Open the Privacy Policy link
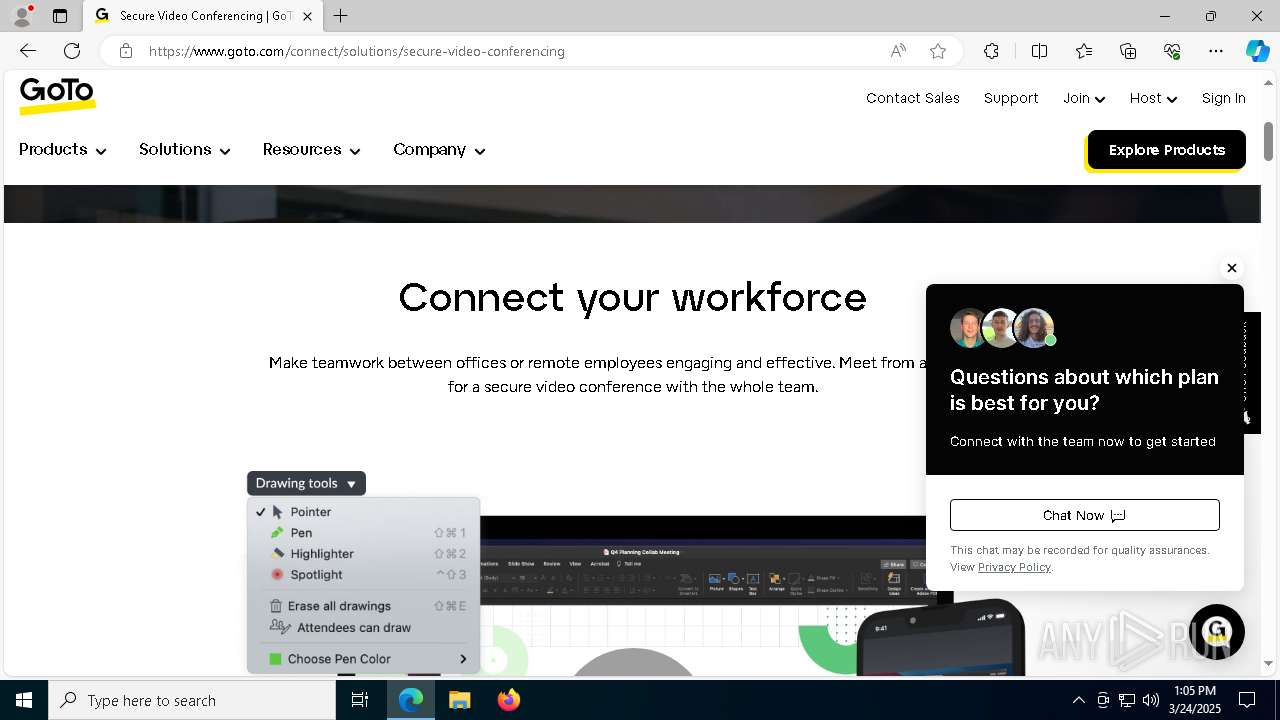 (1014, 567)
